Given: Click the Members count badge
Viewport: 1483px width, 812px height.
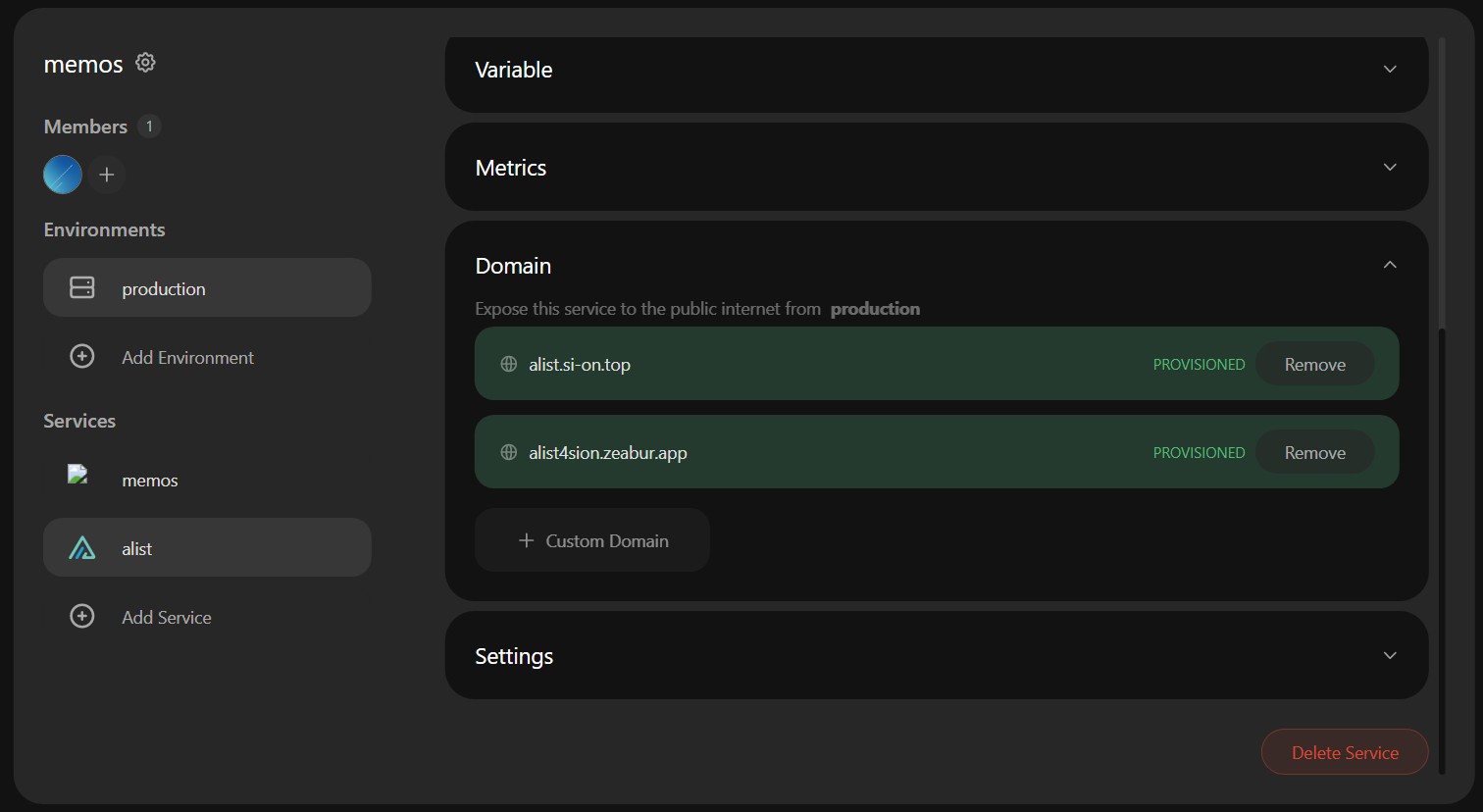Looking at the screenshot, I should pyautogui.click(x=149, y=126).
